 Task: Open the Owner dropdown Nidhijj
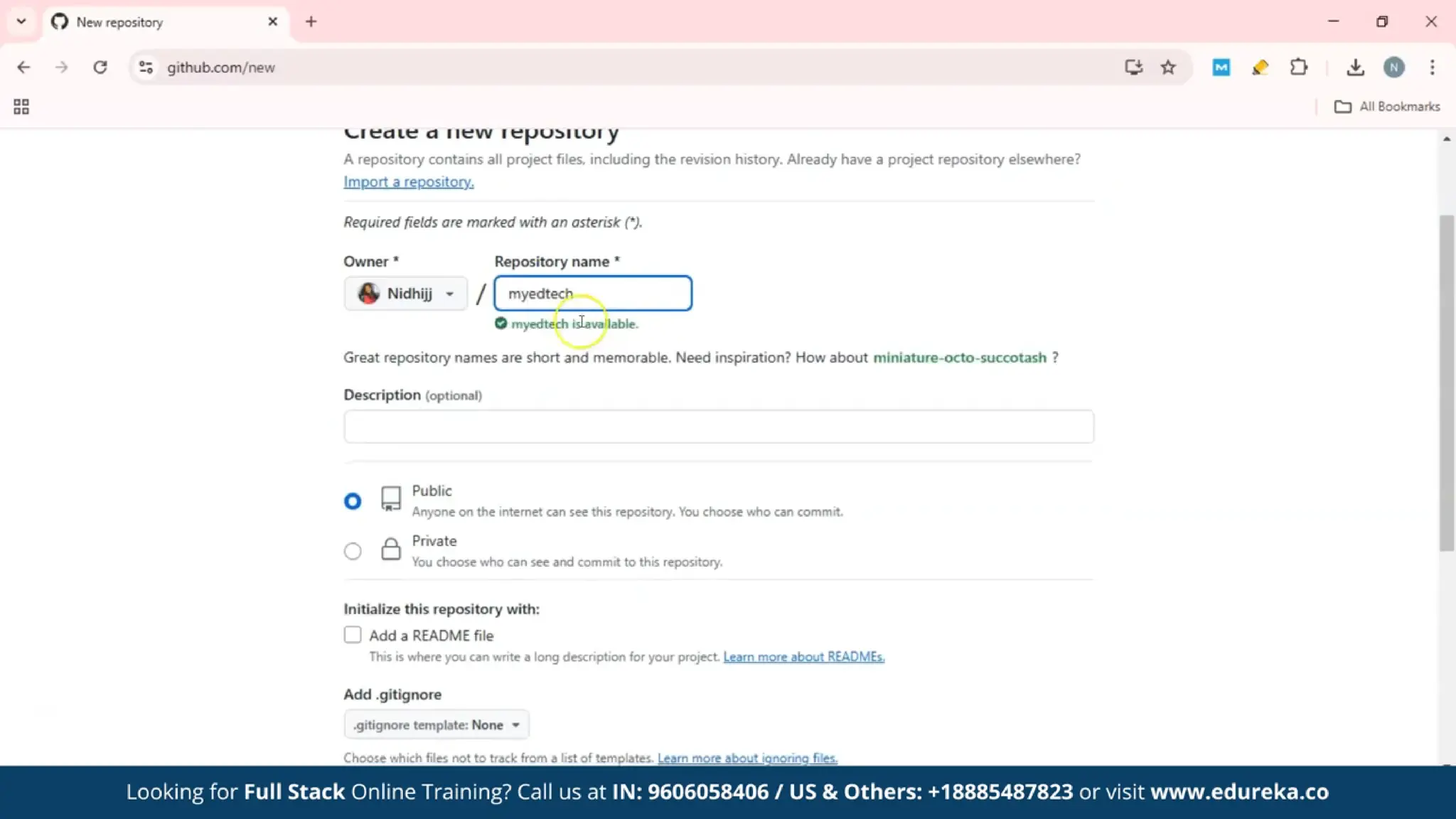coord(405,294)
